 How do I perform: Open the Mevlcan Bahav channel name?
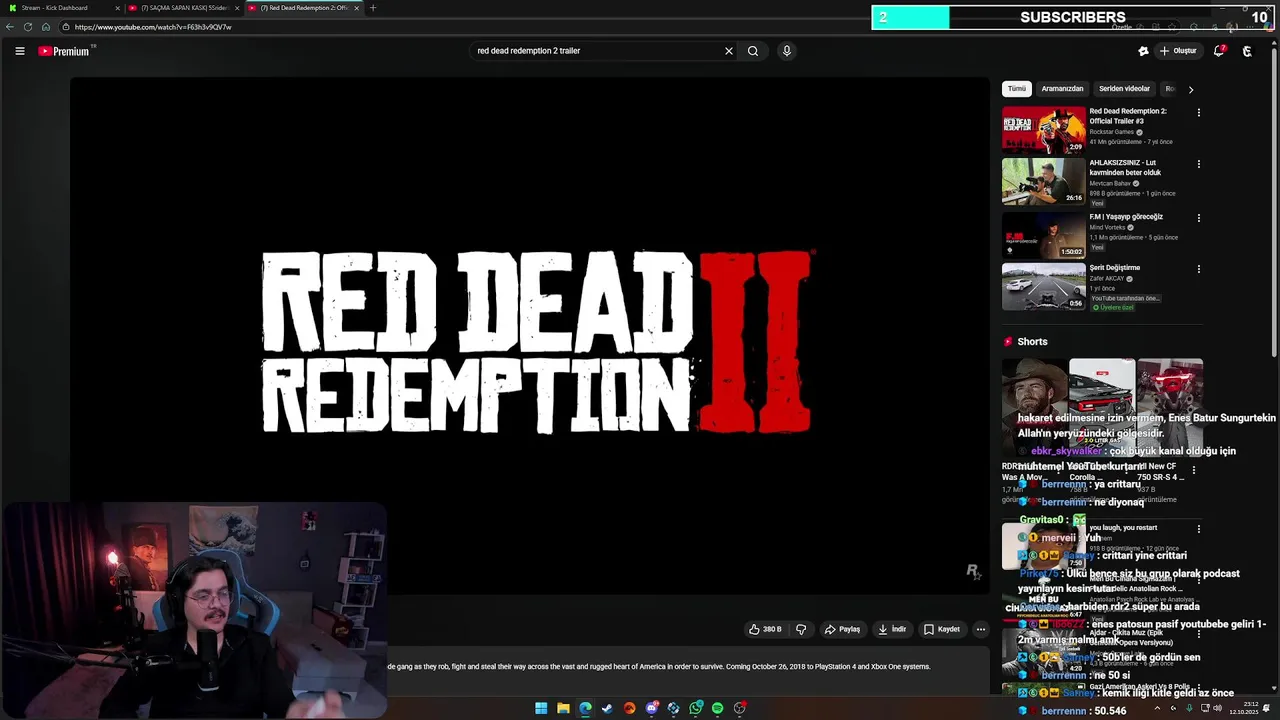(1110, 183)
